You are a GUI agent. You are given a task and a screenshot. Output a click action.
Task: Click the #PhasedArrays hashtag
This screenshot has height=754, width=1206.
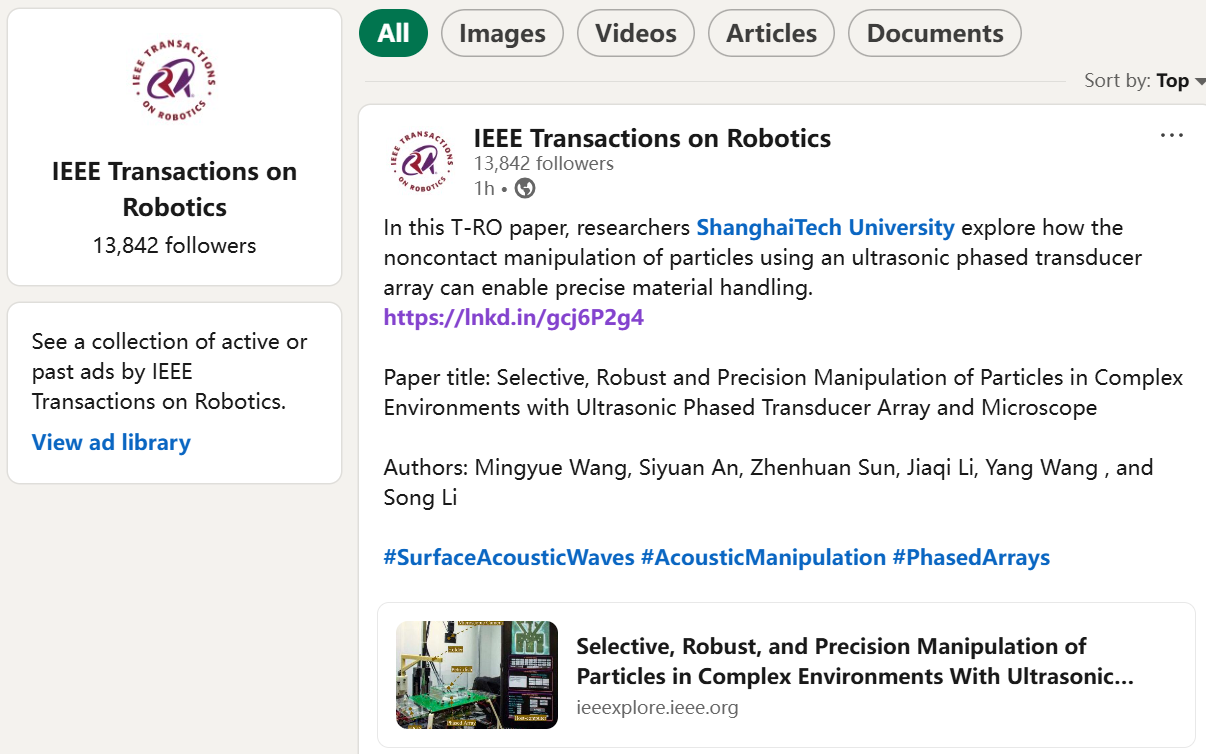[x=970, y=557]
